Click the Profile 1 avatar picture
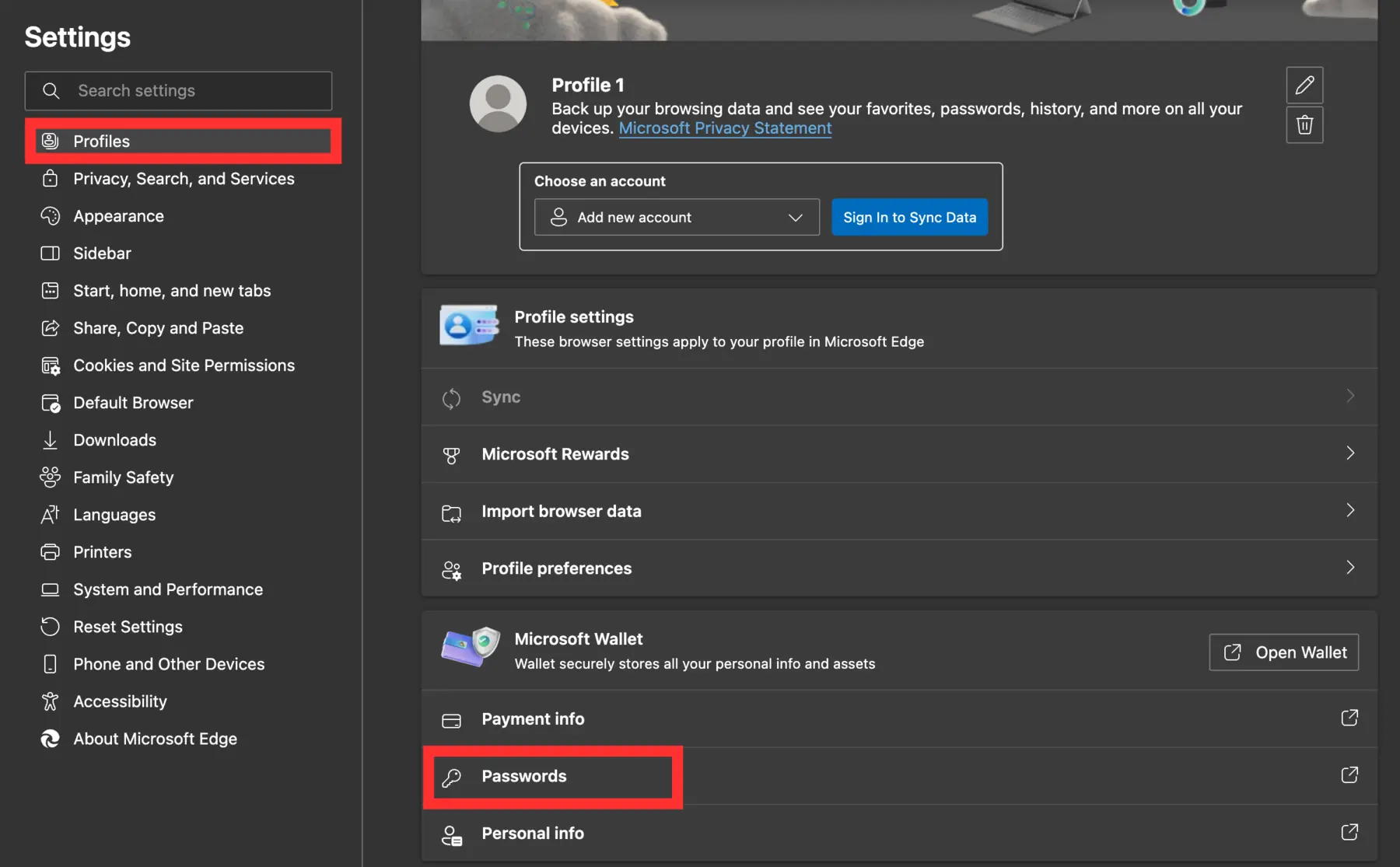The width and height of the screenshot is (1400, 867). tap(498, 103)
